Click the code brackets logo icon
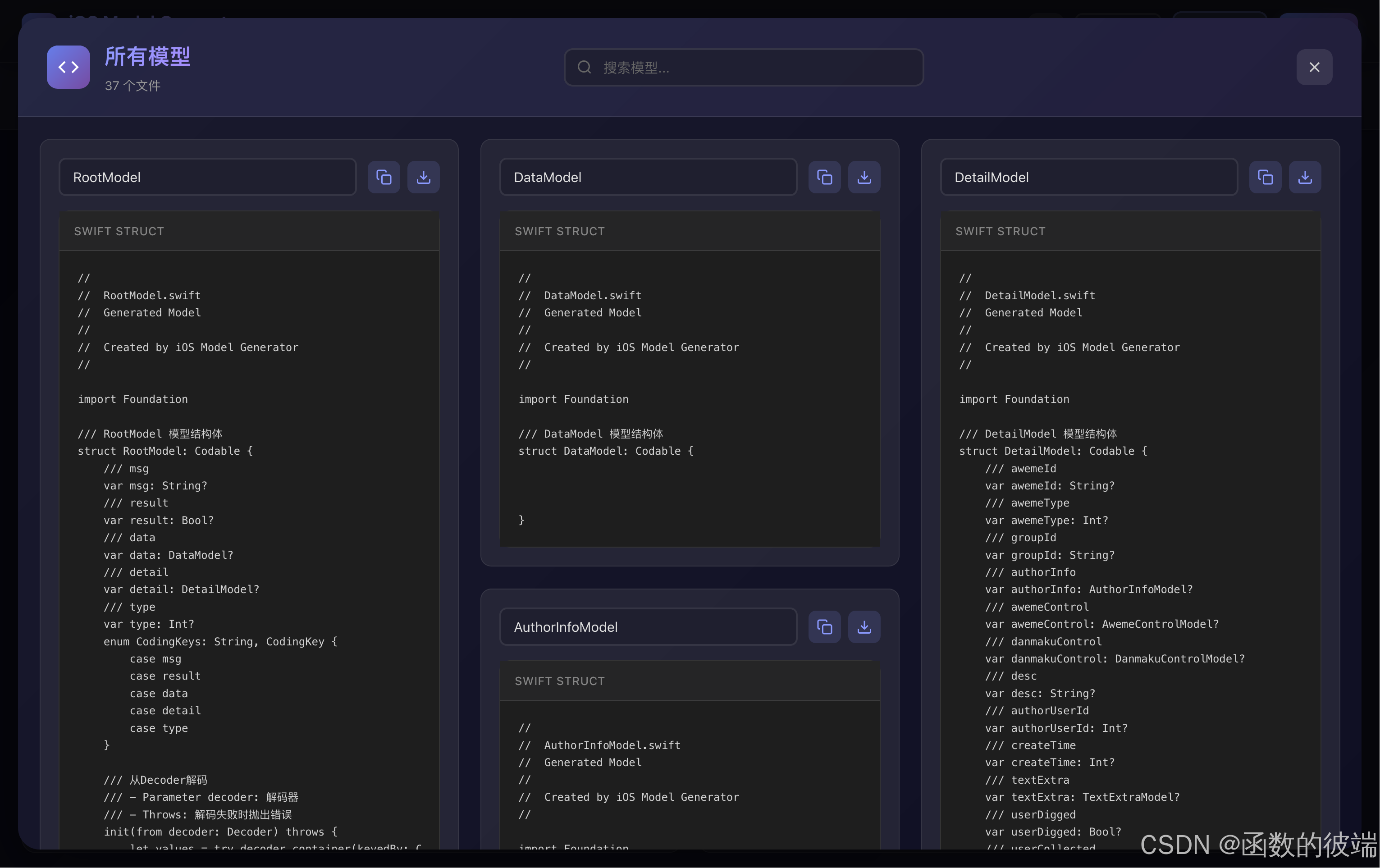Screen dimensions: 1380x868 tap(68, 67)
